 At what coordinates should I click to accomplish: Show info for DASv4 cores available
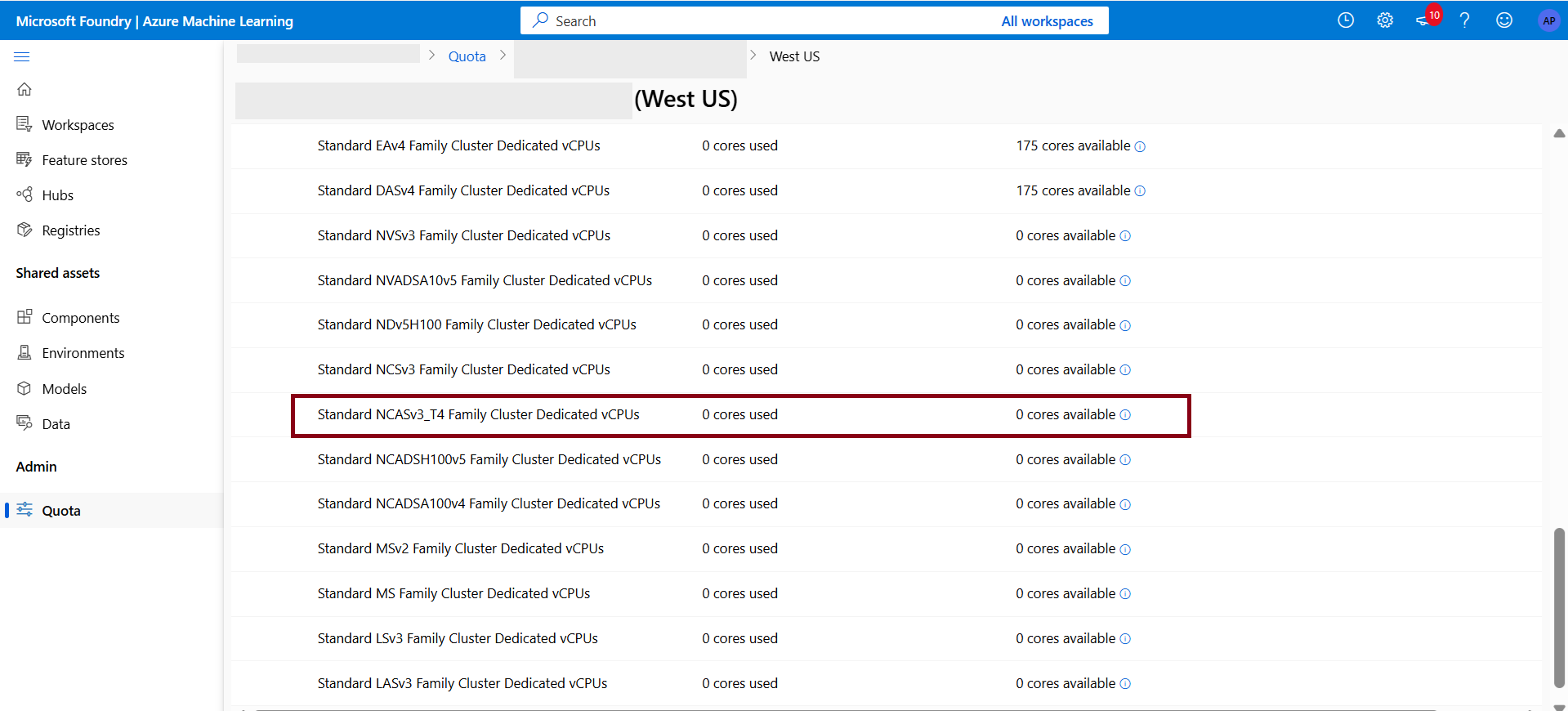(1140, 191)
